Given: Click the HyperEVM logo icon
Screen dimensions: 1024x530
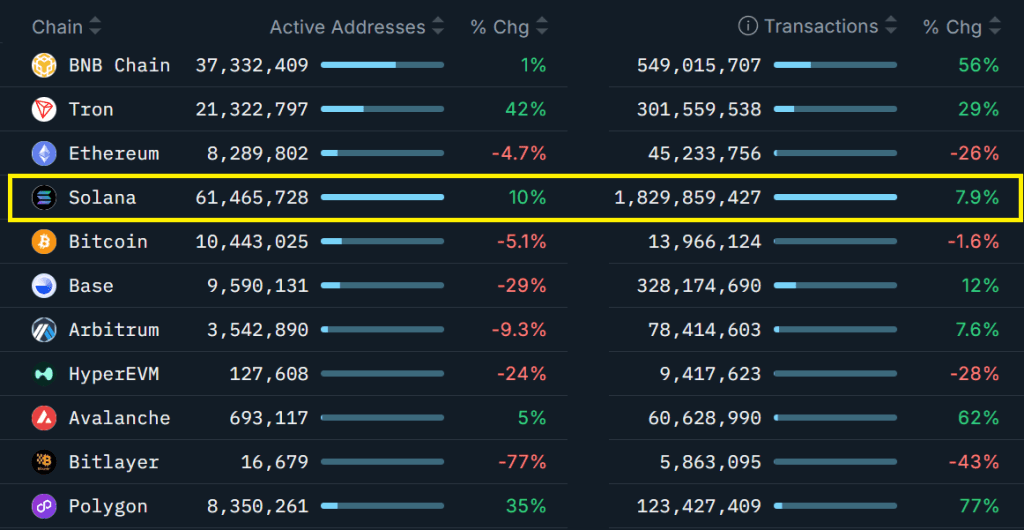Looking at the screenshot, I should [44, 374].
